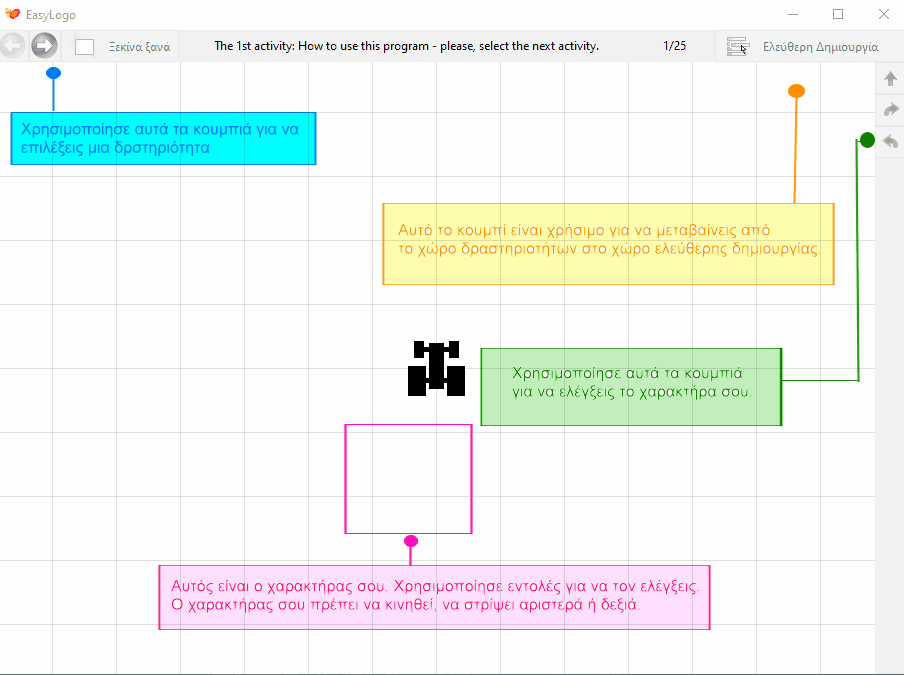This screenshot has height=675, width=904.
Task: Turn the character left with curved arrow
Action: 890,141
